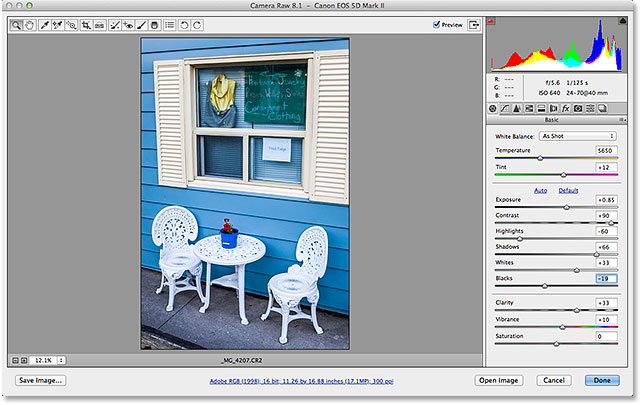
Task: Select the Zoom tool
Action: tap(17, 24)
